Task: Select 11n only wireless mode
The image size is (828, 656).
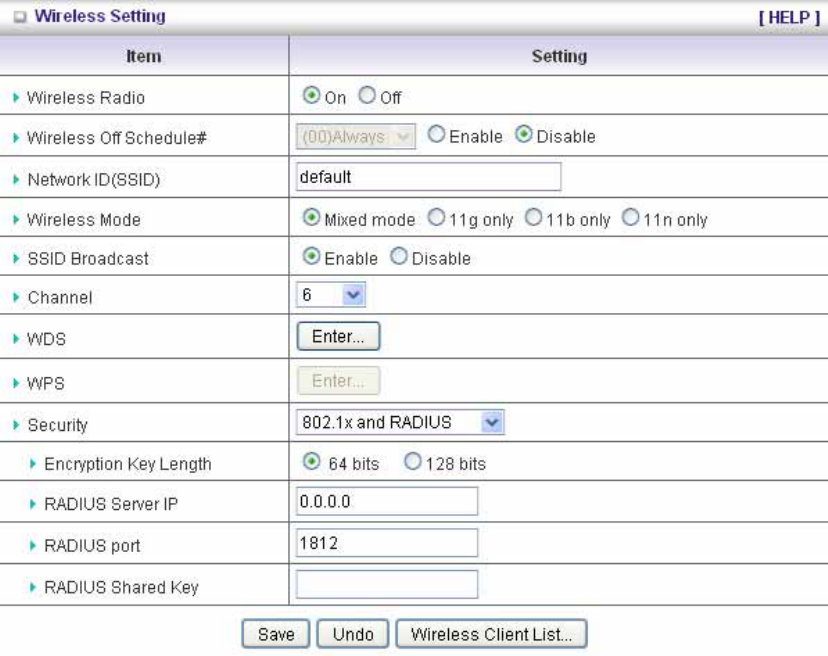Action: 631,217
